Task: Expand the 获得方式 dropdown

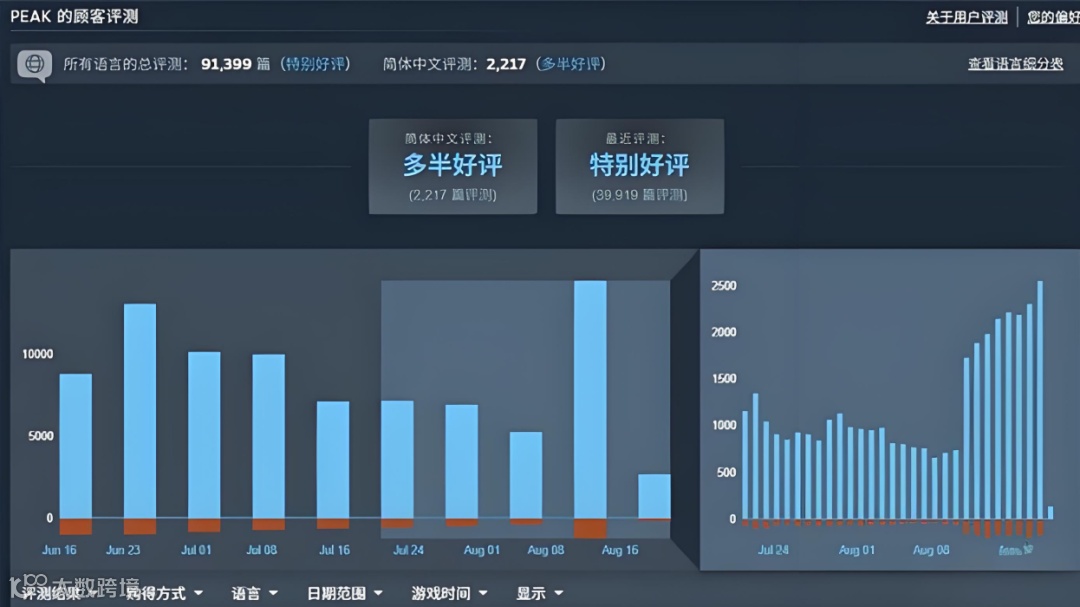Action: click(164, 593)
